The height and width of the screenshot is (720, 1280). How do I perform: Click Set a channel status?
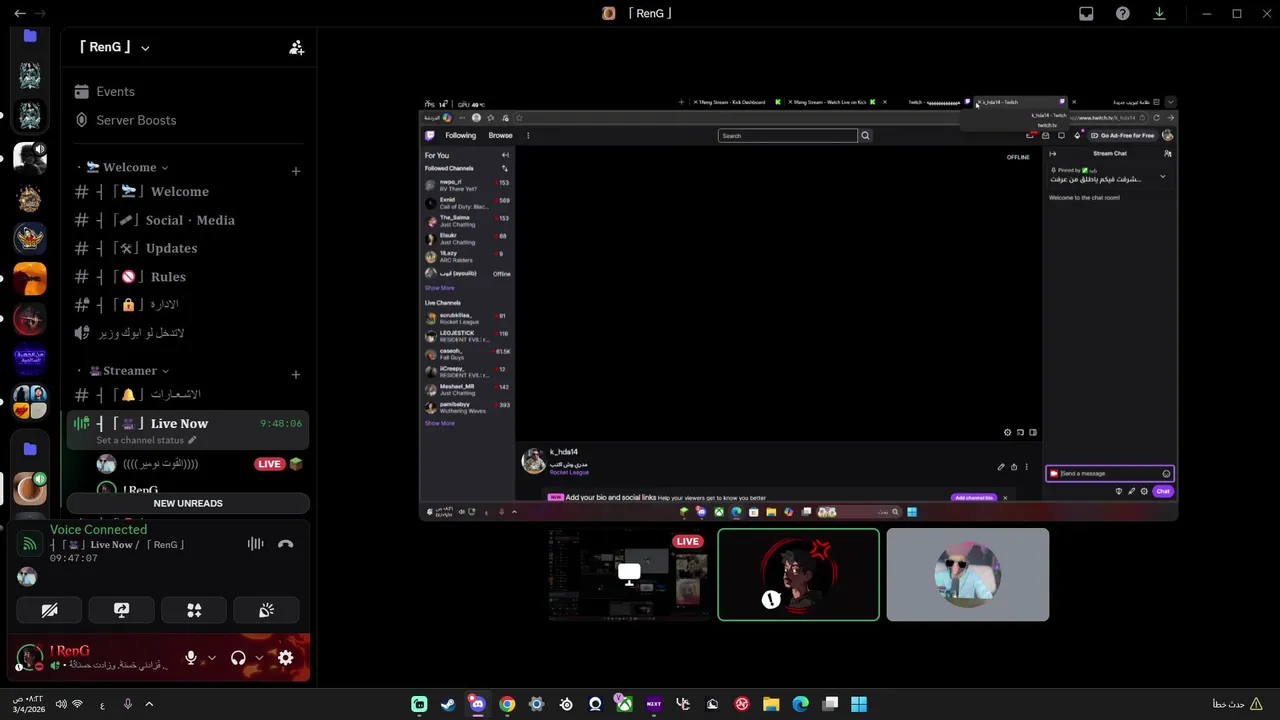point(146,440)
